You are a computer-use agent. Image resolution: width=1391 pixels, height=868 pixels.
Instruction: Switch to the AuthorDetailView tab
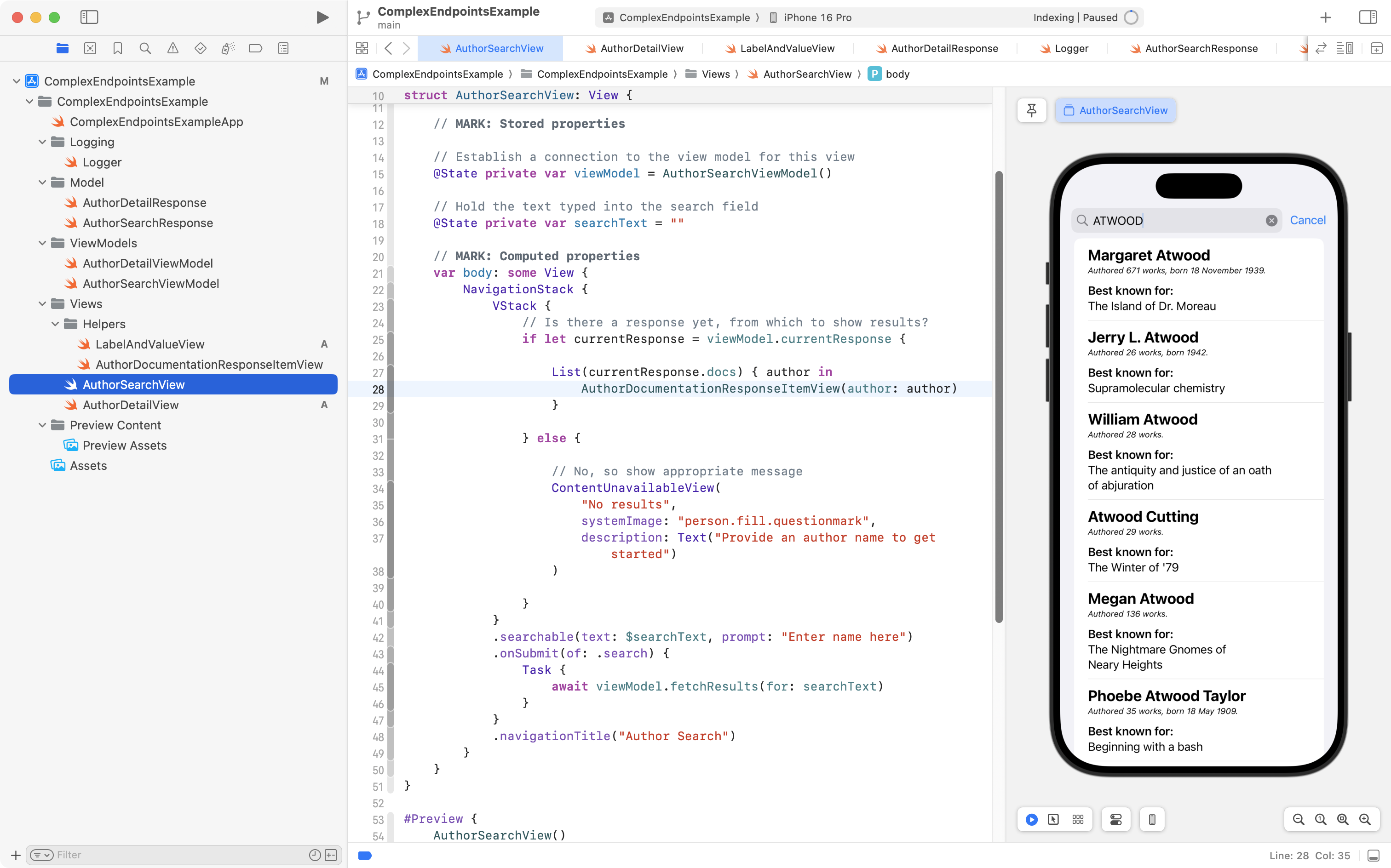pos(641,49)
